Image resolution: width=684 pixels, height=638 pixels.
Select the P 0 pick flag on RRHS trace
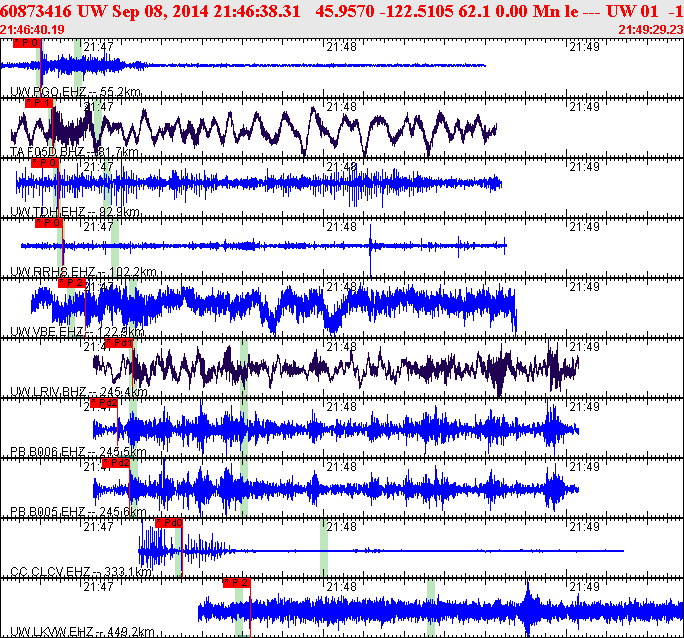tap(49, 223)
